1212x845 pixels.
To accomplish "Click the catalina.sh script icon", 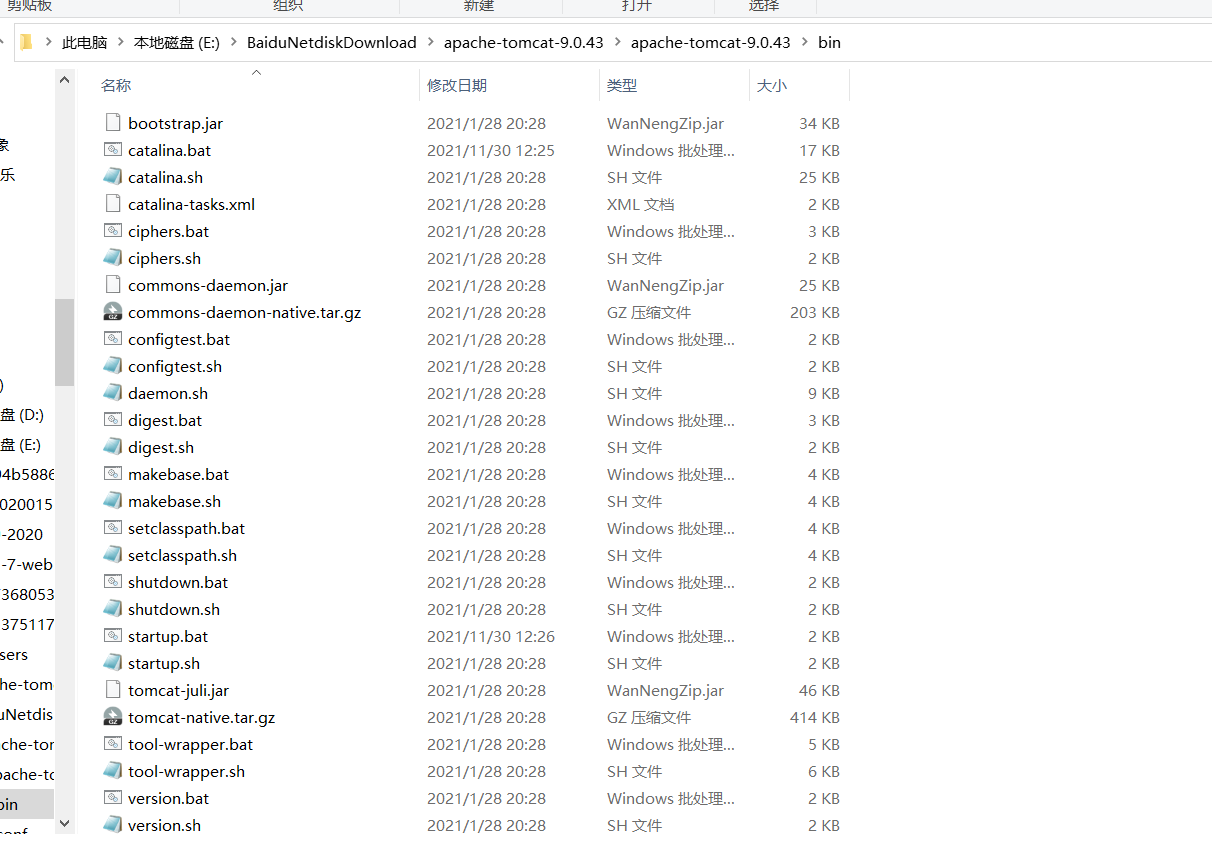I will (x=113, y=177).
